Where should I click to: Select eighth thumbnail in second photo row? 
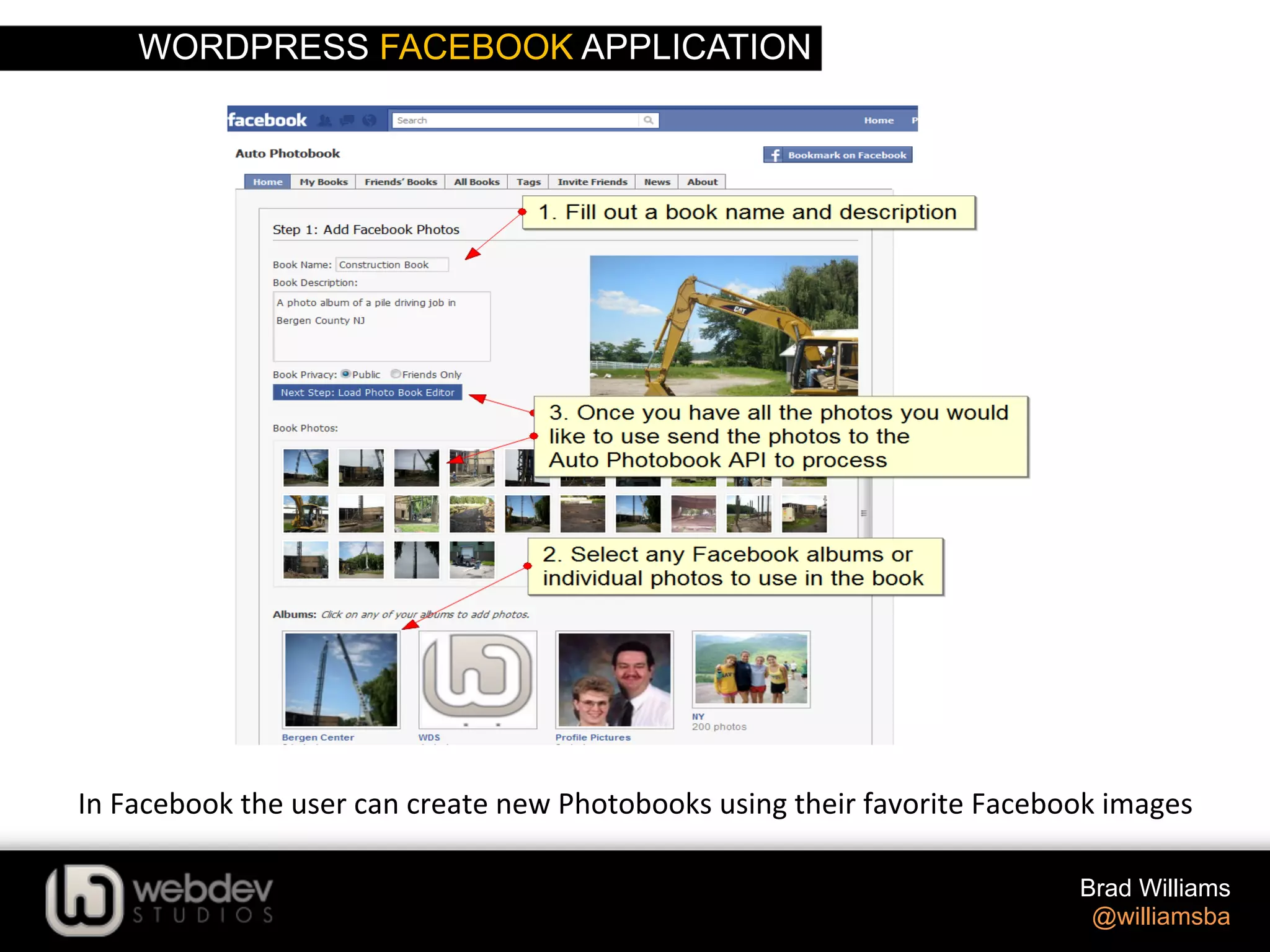(693, 514)
